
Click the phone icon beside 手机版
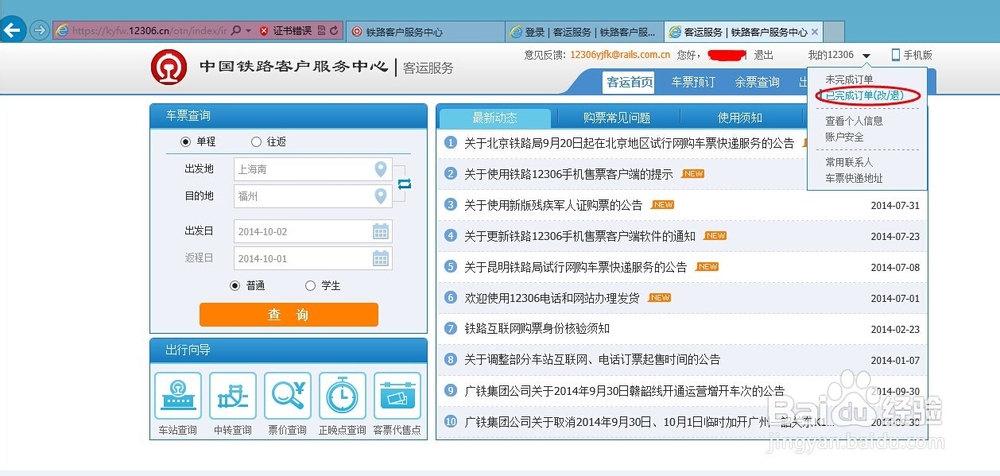[895, 55]
